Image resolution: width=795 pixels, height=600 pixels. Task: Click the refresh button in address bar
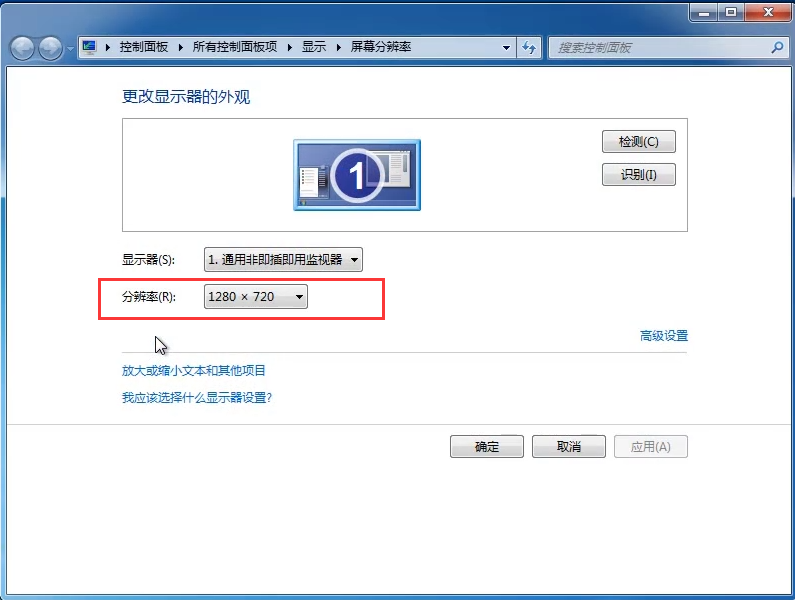click(x=529, y=48)
